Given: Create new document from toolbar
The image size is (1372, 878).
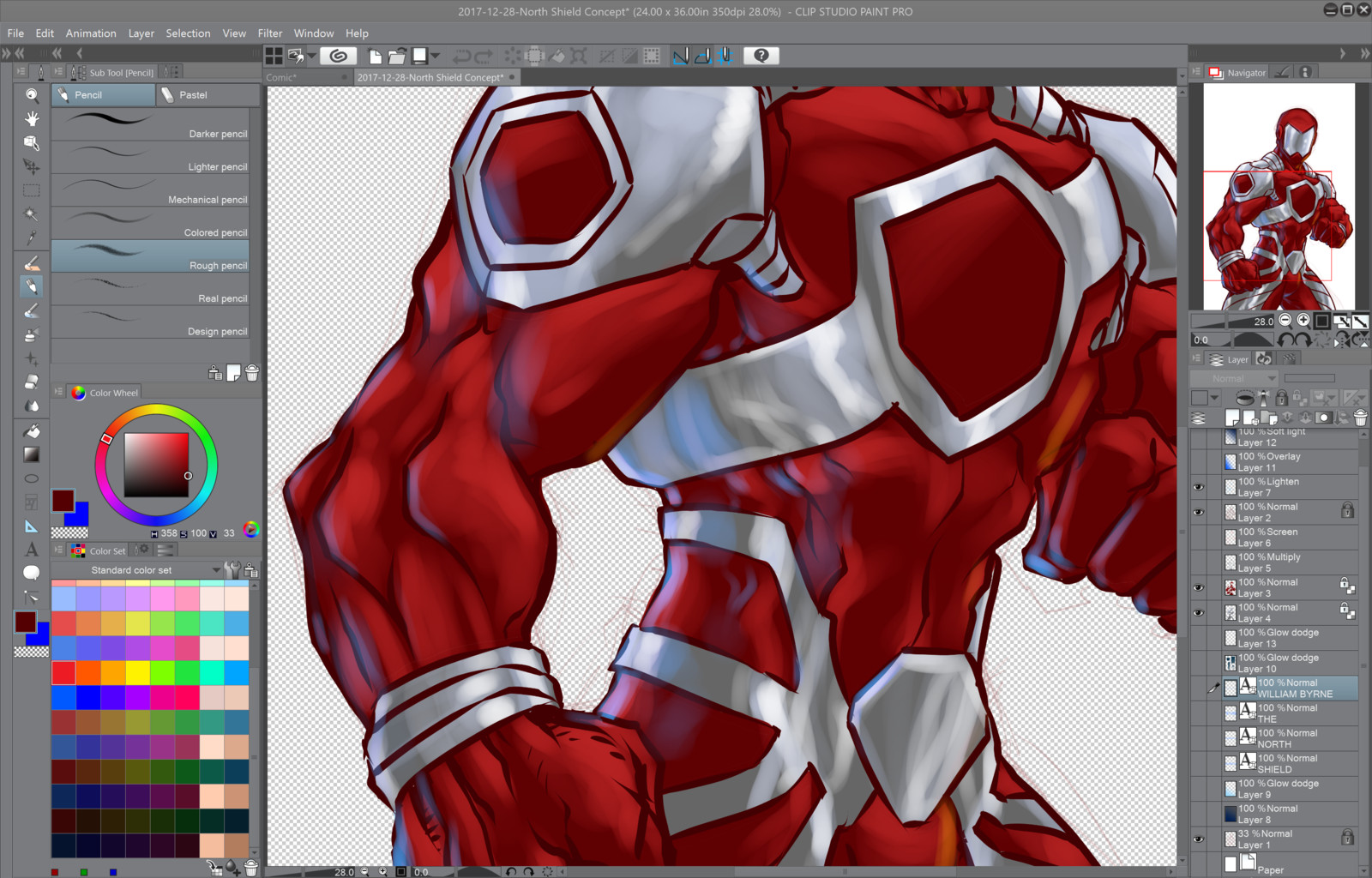Looking at the screenshot, I should click(376, 56).
